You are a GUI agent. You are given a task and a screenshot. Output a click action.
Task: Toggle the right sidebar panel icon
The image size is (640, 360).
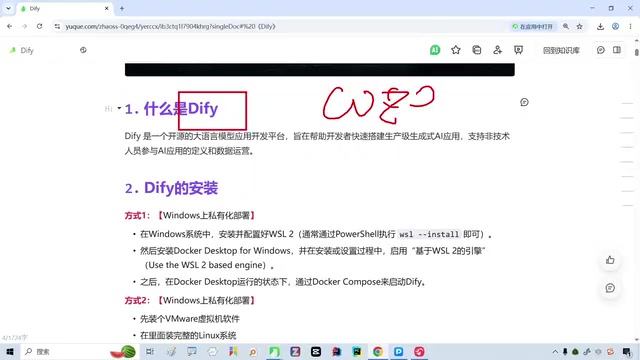[x=617, y=50]
